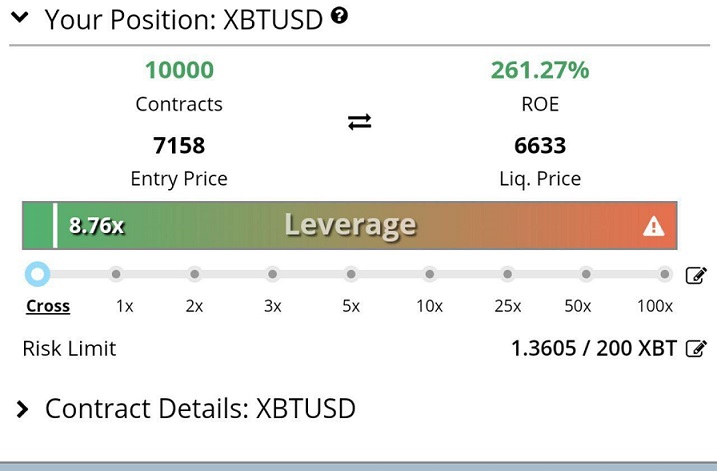Click the swap arrows icon between Contracts and ROE
717x471 pixels.
[359, 122]
